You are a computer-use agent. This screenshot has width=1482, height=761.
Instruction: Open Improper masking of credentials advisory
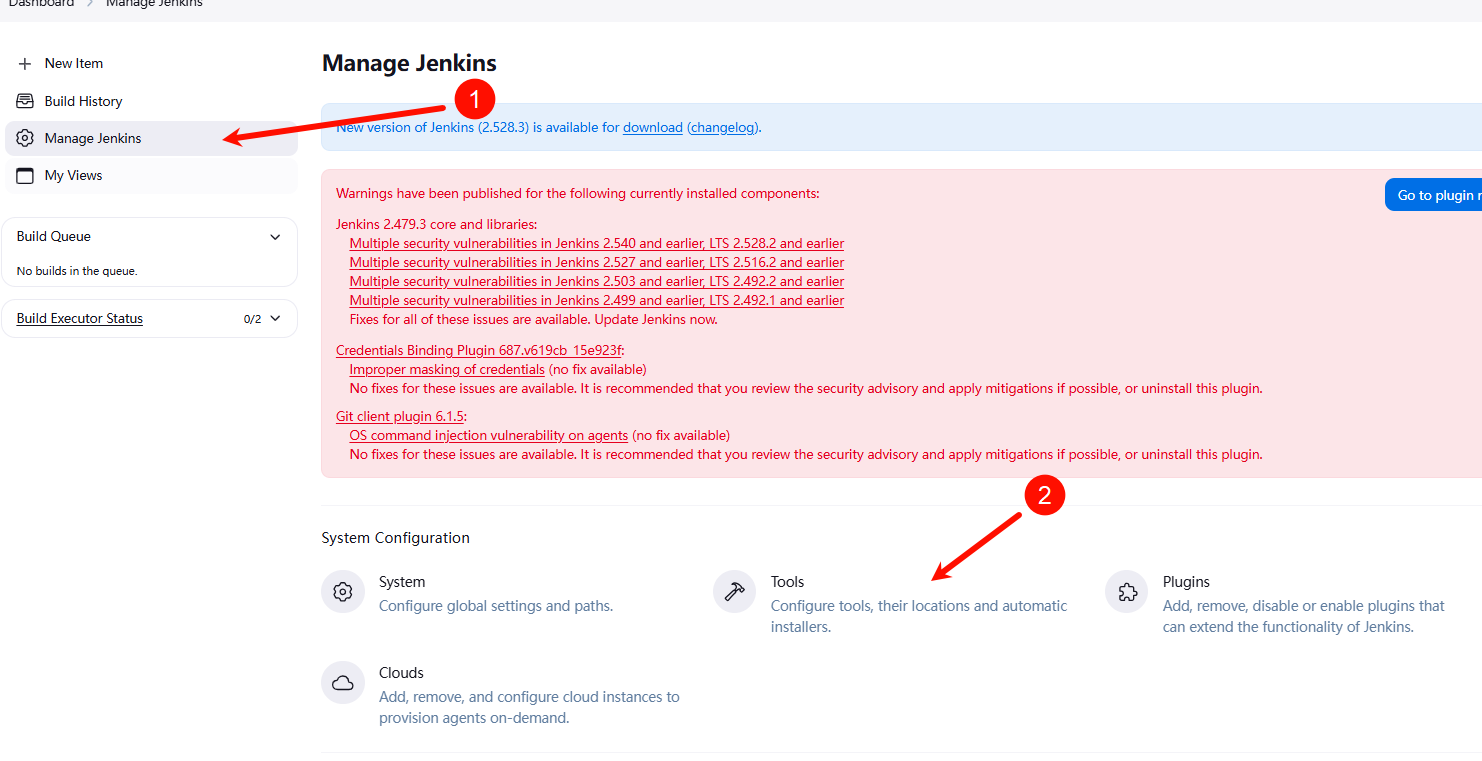pos(446,369)
